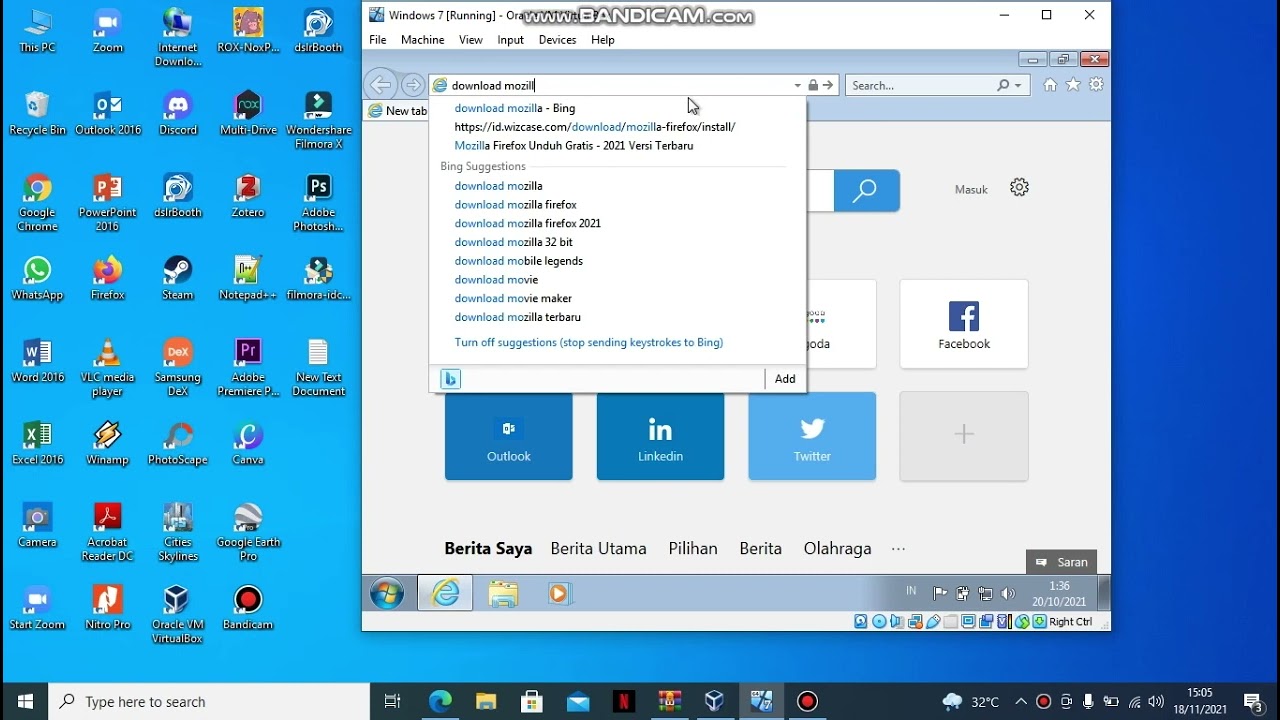1280x720 pixels.
Task: Open VirtualBox File menu
Action: pos(378,40)
